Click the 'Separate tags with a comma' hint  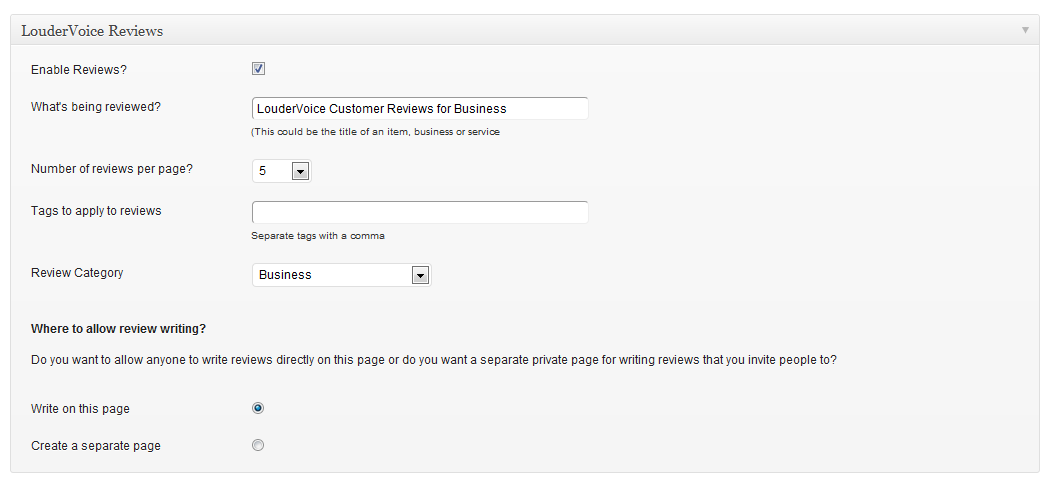[318, 236]
